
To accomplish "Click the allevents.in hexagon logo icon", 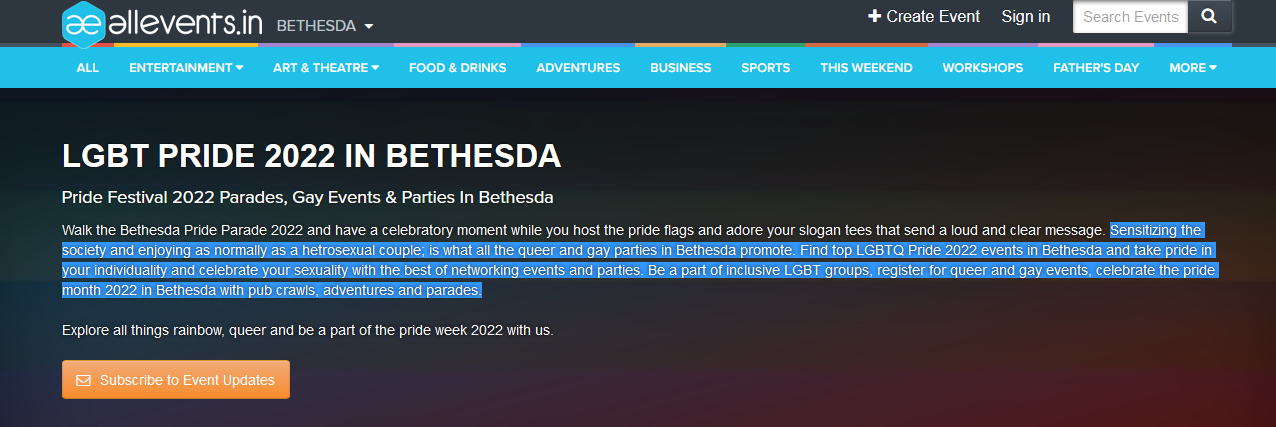I will 84,24.
